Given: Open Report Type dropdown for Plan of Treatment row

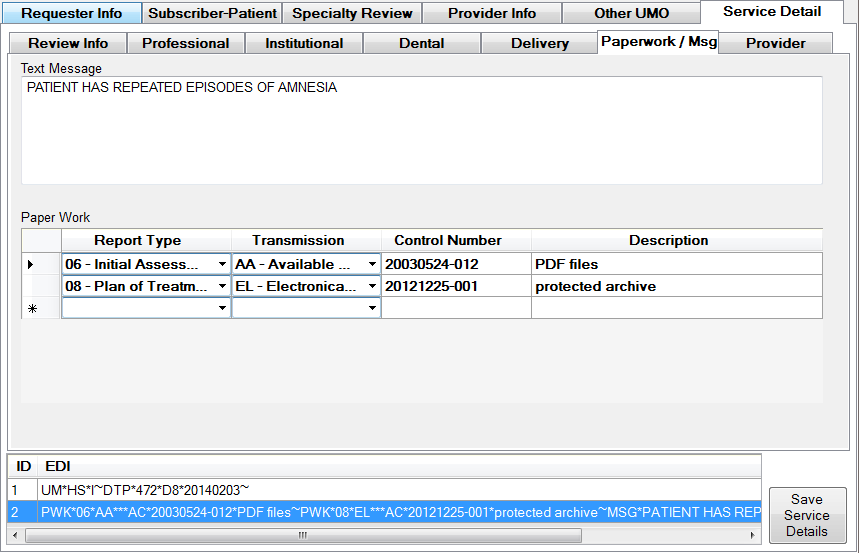Looking at the screenshot, I should click(x=222, y=286).
